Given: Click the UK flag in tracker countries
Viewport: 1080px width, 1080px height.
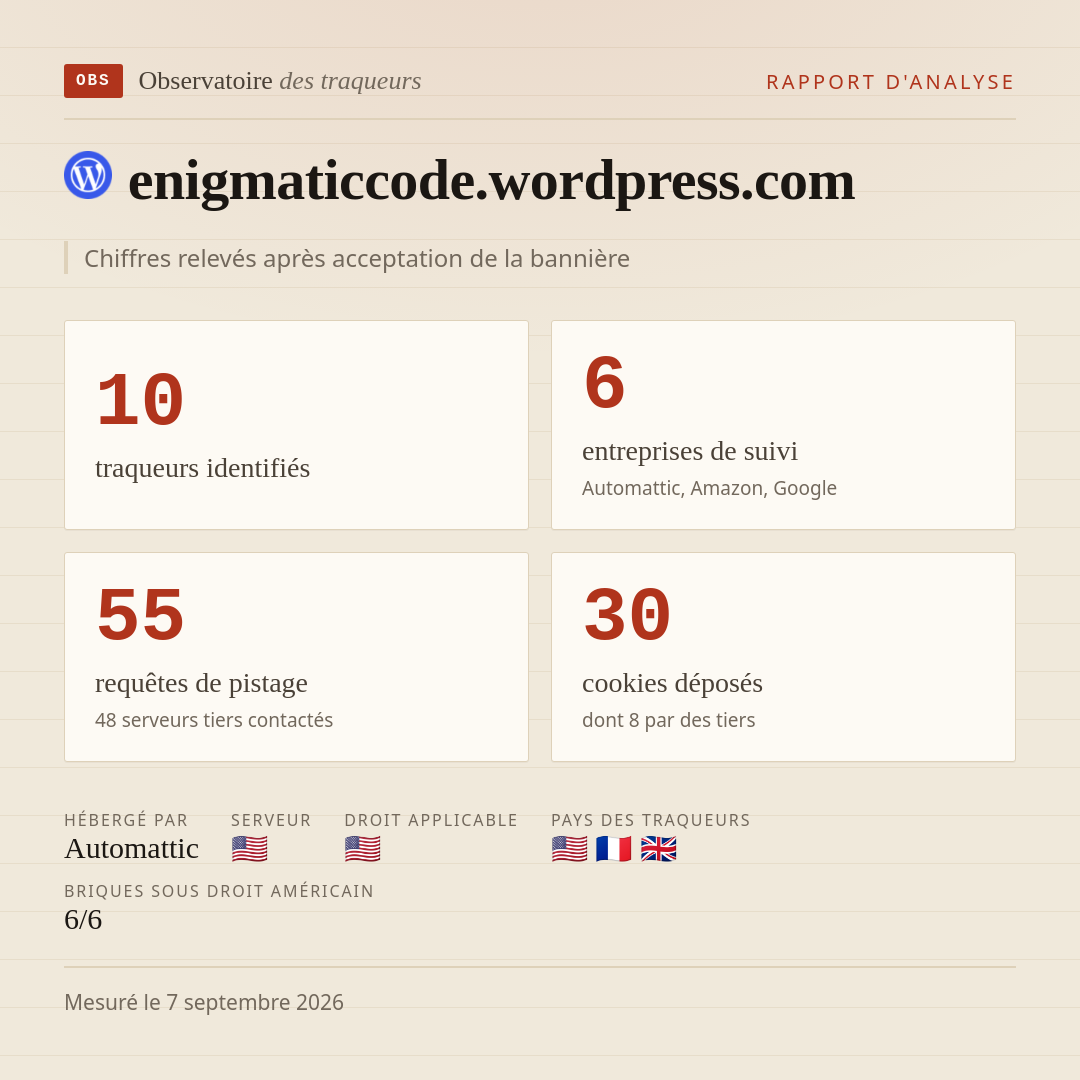Looking at the screenshot, I should pyautogui.click(x=658, y=849).
